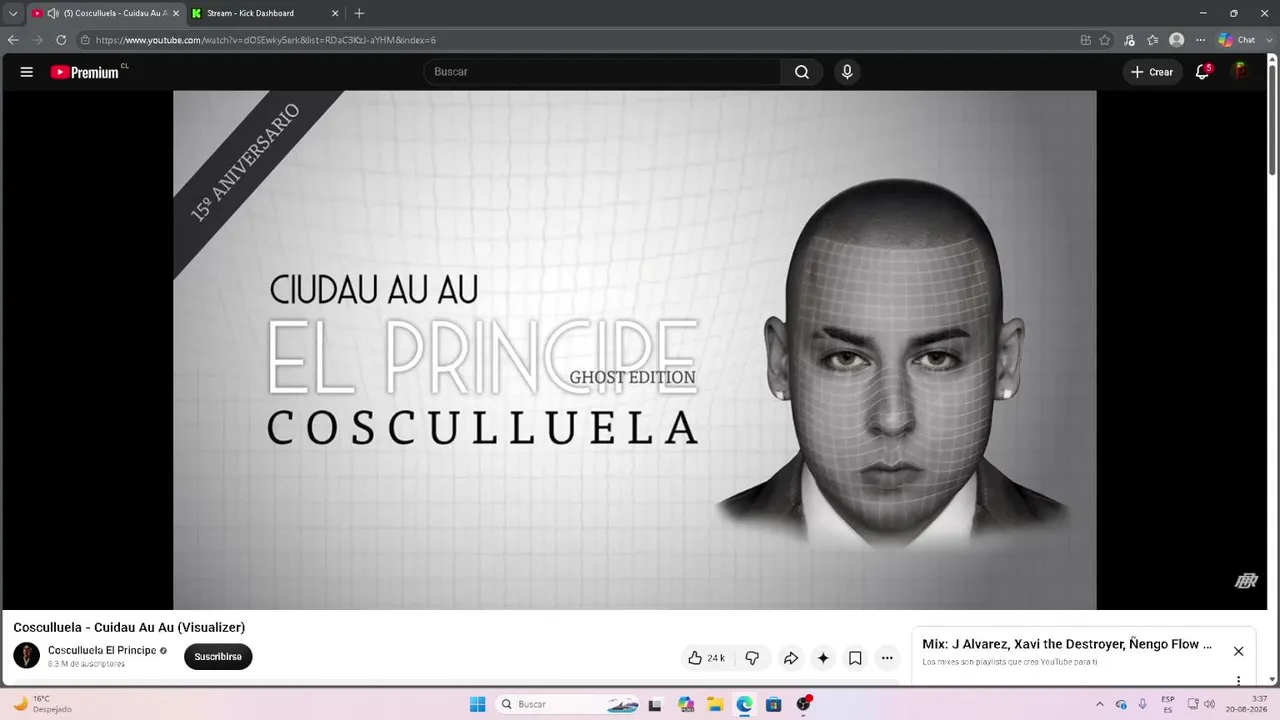Dislike the Cosculluela video

pyautogui.click(x=752, y=658)
